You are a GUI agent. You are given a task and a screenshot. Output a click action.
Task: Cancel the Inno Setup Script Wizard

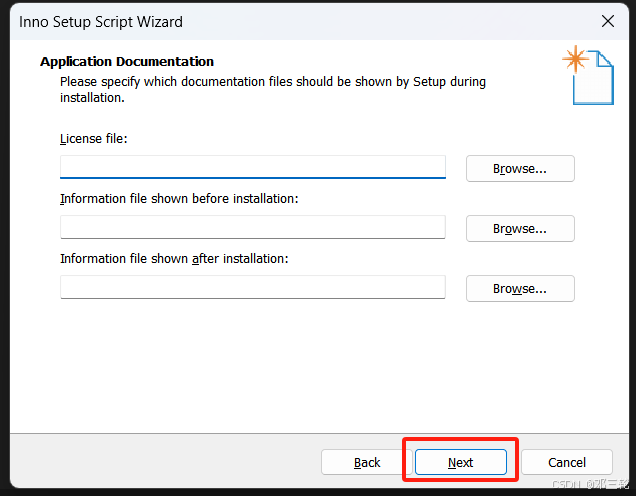pos(567,462)
